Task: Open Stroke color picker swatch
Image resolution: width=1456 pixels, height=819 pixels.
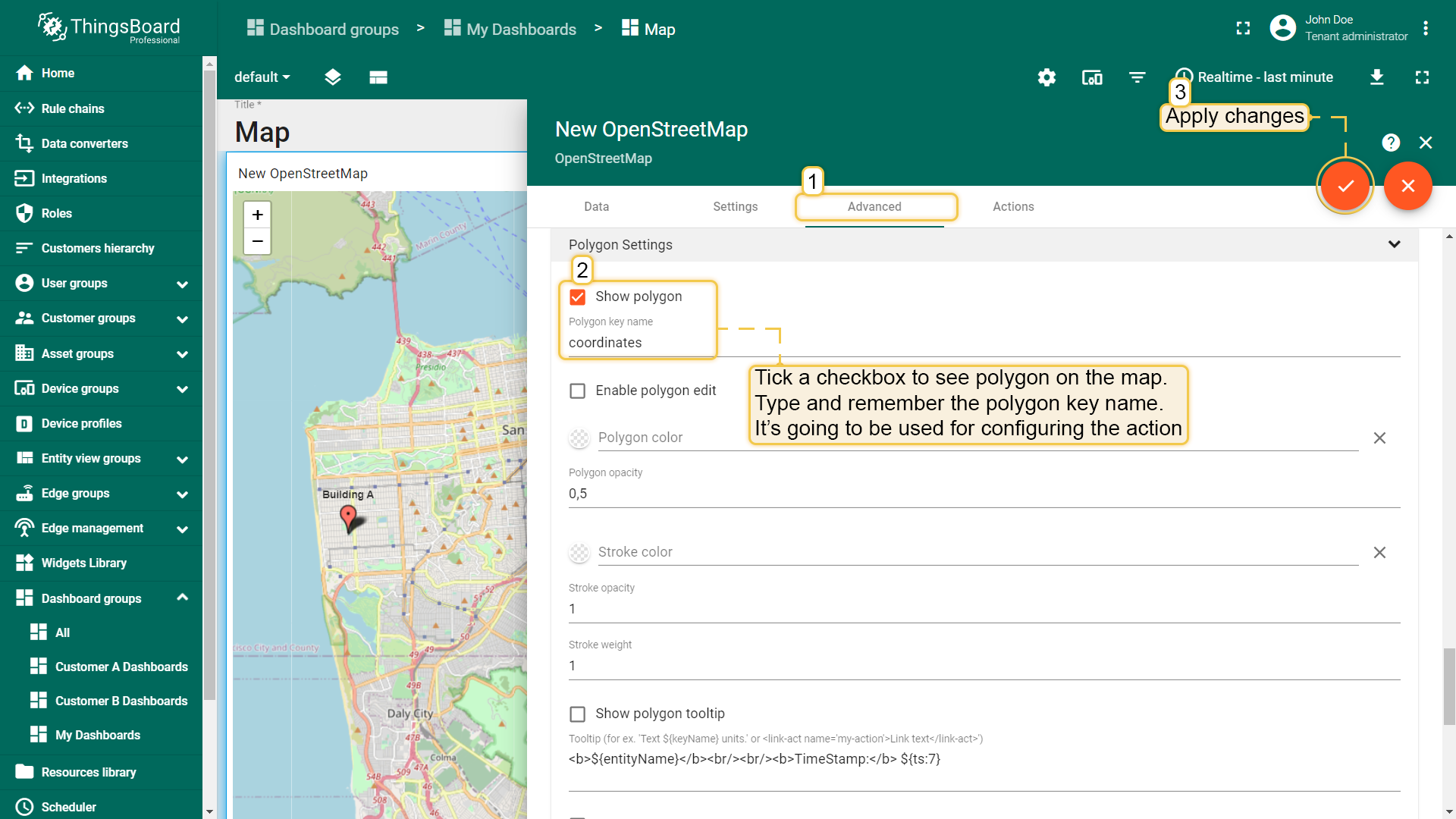Action: 579,553
